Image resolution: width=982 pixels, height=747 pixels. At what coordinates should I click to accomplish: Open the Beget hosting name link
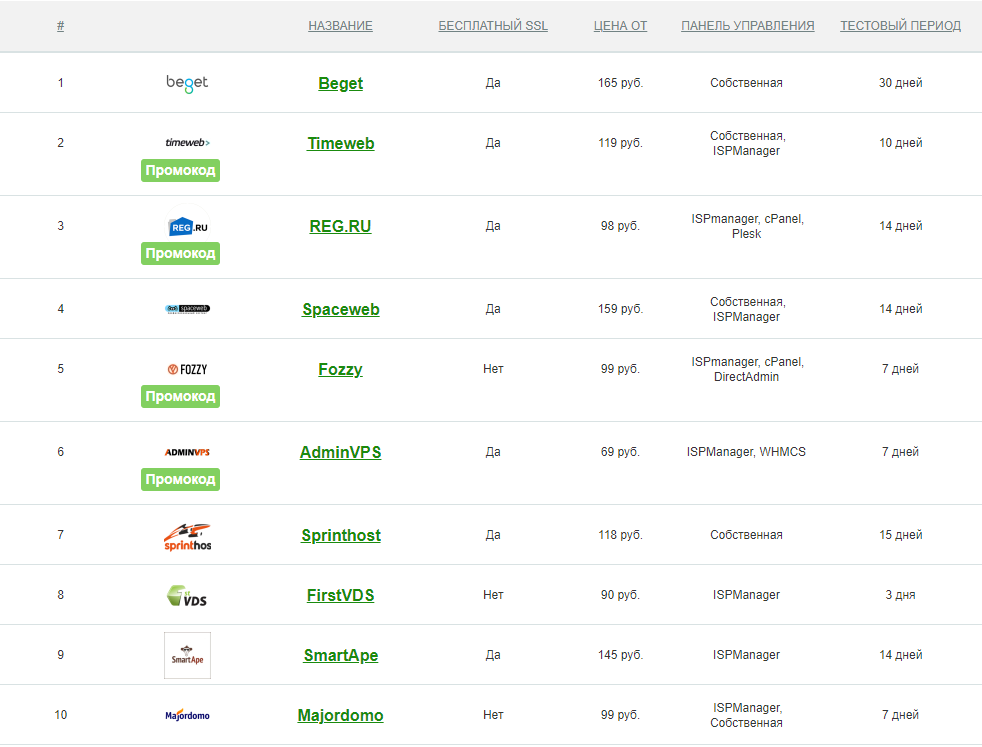(x=341, y=84)
